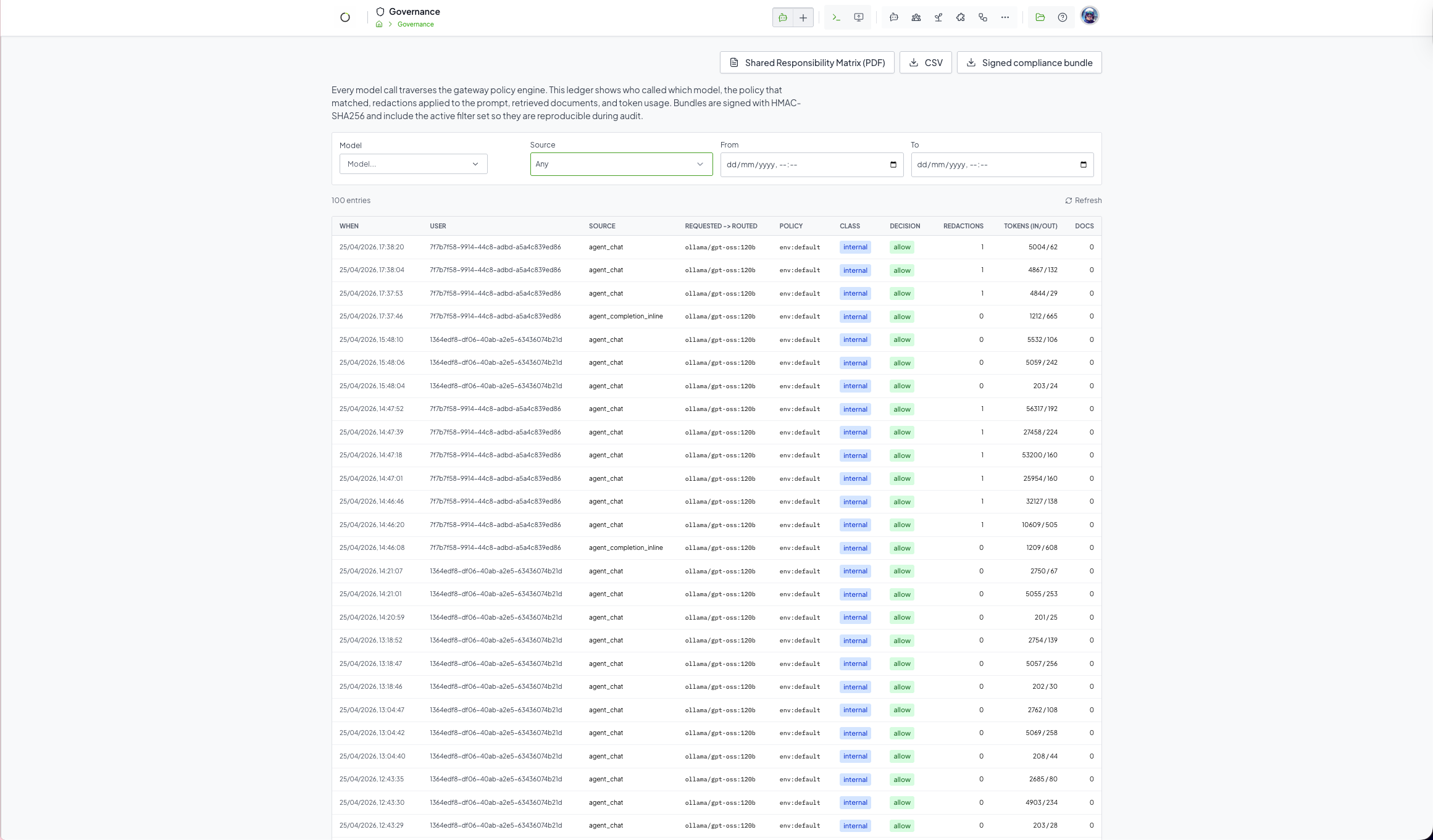Click the TOKENS (IN/OUT) column header
The width and height of the screenshot is (1433, 840).
1030,226
